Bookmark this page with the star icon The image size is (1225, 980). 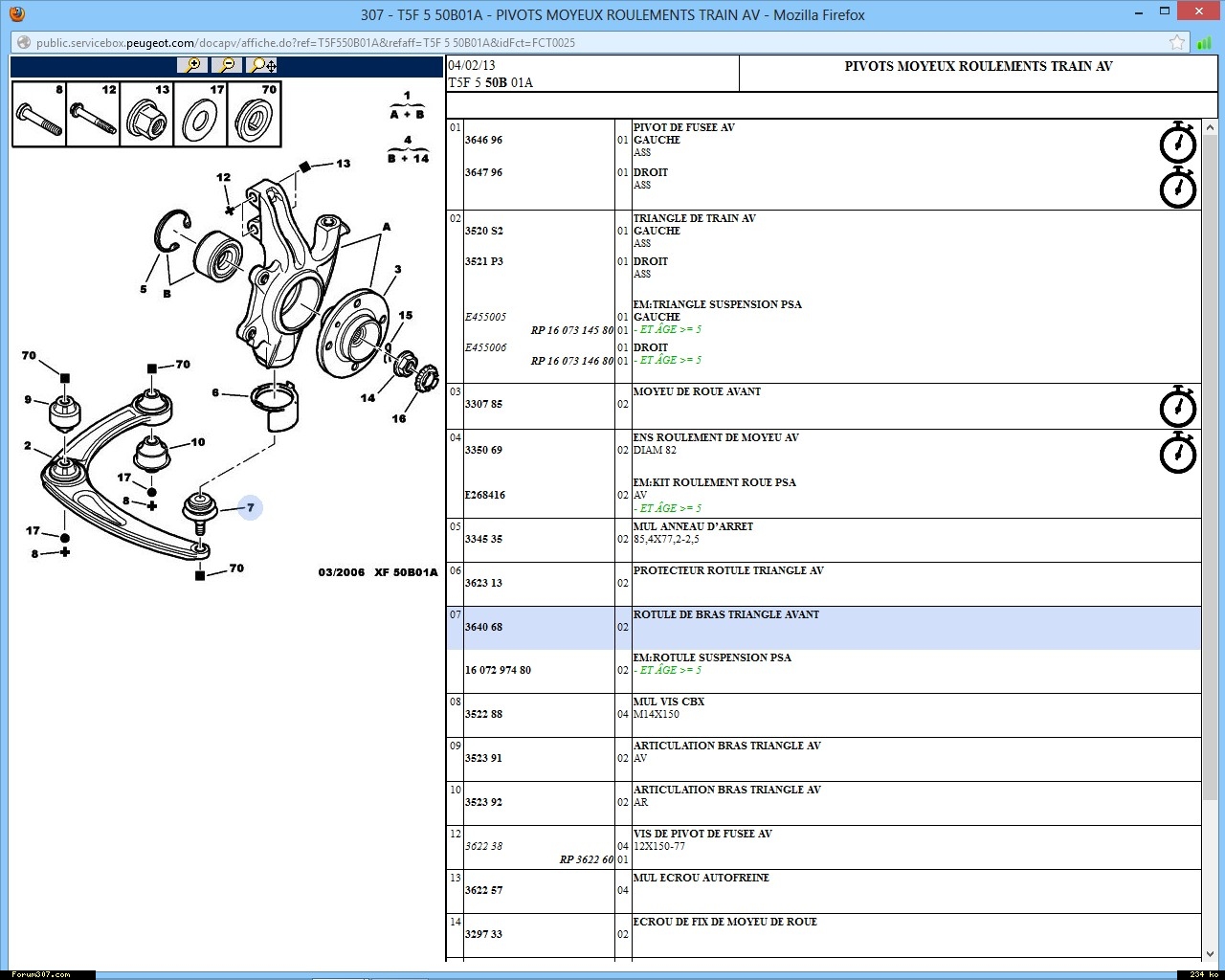(x=1176, y=42)
